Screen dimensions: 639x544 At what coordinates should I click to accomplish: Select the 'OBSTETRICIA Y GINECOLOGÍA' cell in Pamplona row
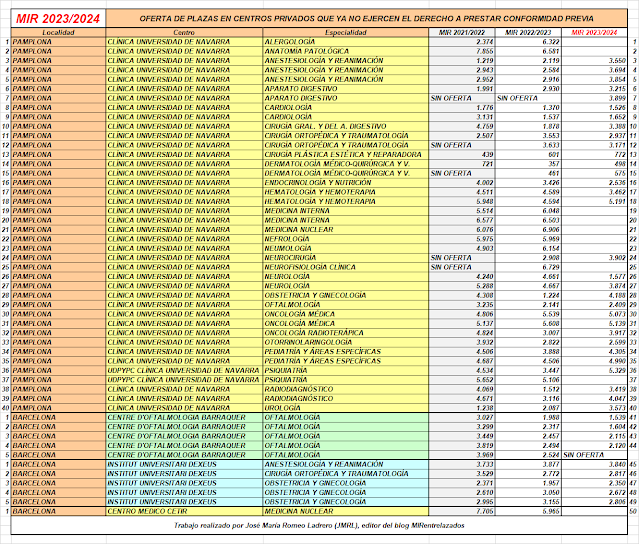click(346, 295)
